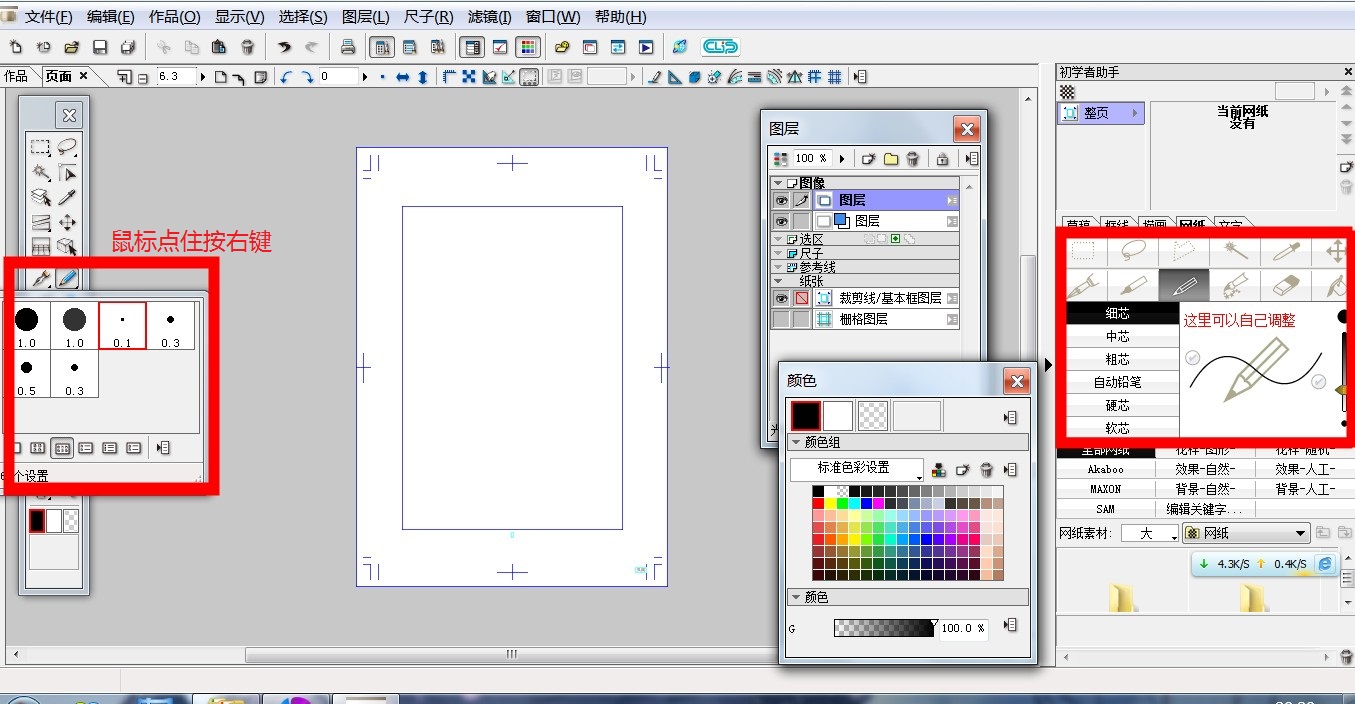Click the undo arrow in the toolbar

[x=284, y=47]
